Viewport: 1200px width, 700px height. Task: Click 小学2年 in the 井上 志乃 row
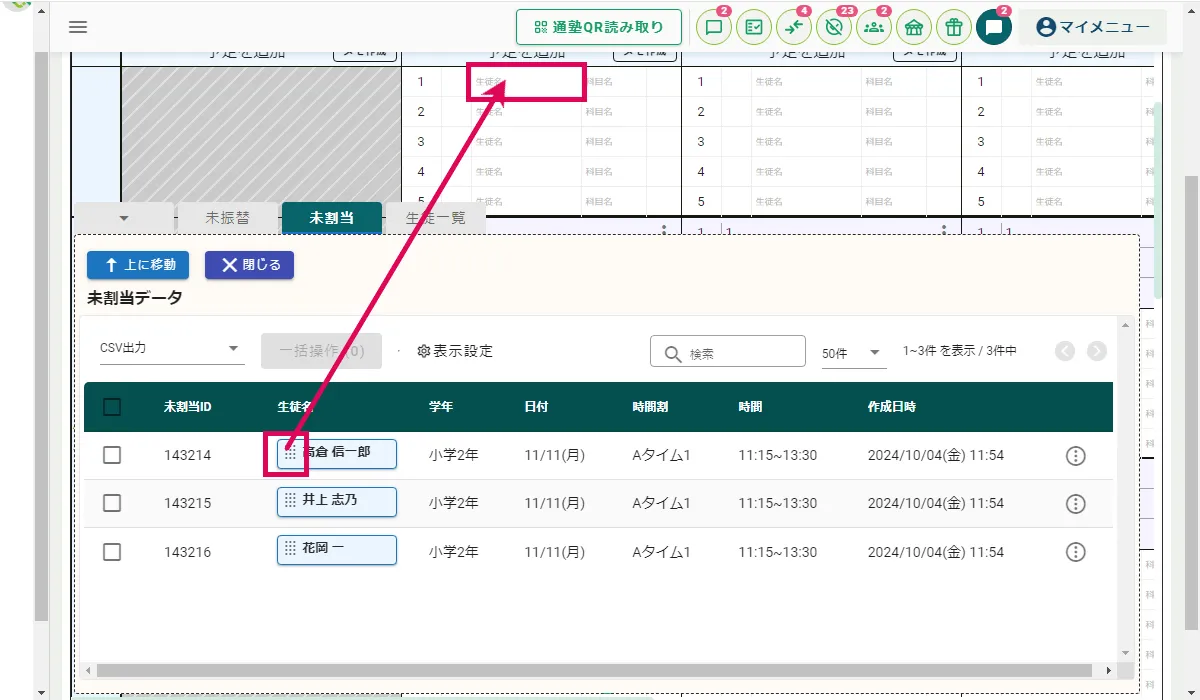click(454, 503)
